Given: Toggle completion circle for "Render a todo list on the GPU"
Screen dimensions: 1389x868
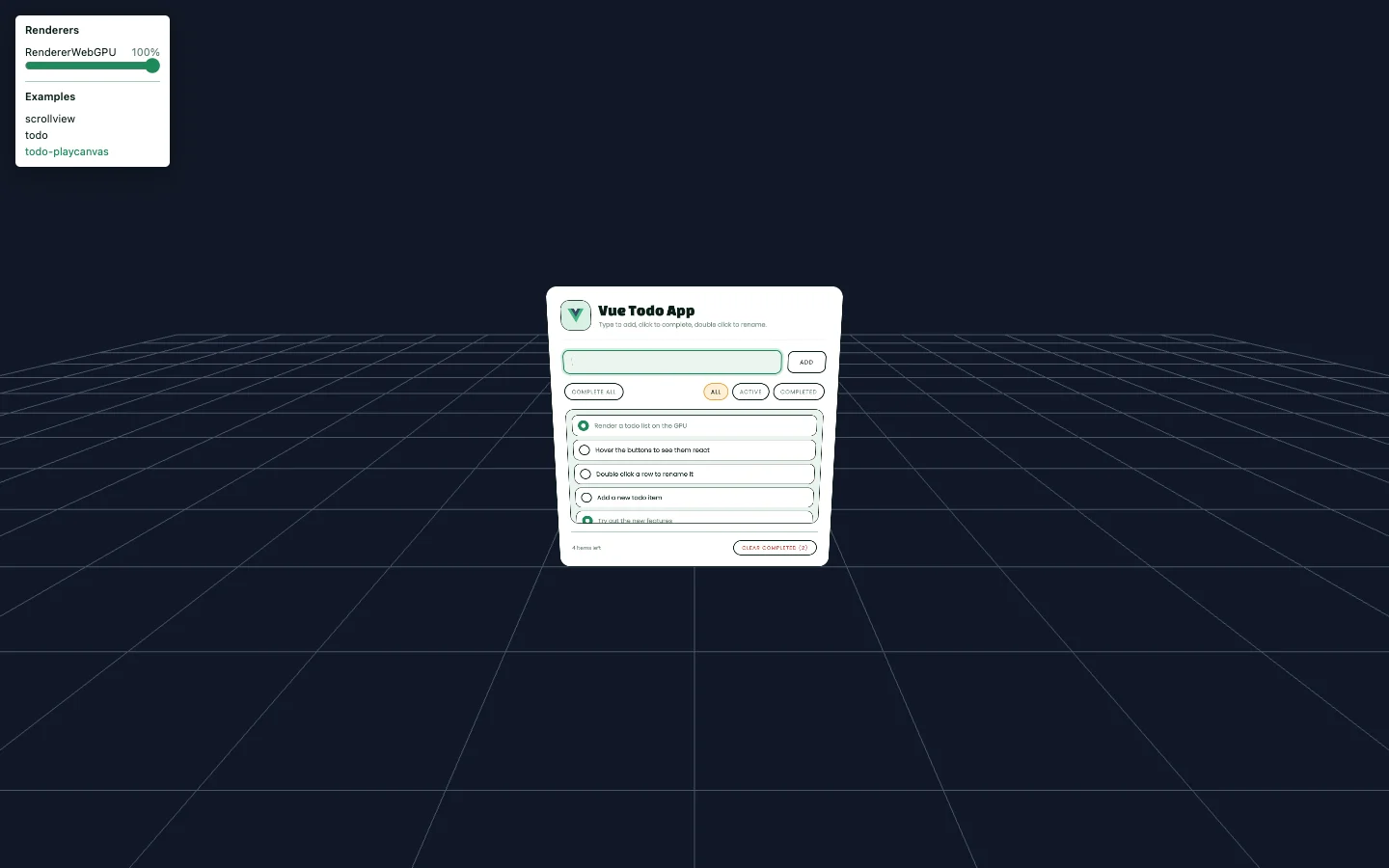Looking at the screenshot, I should [584, 425].
